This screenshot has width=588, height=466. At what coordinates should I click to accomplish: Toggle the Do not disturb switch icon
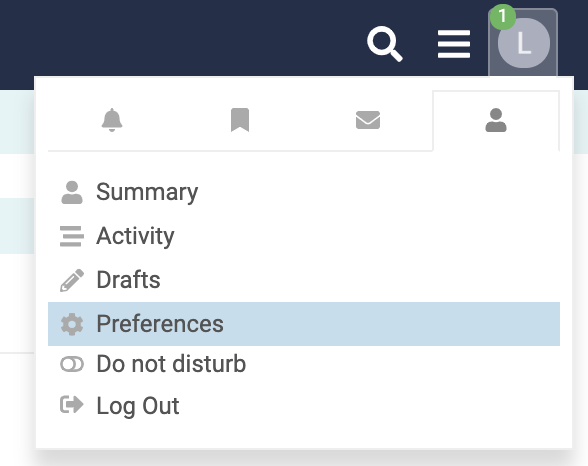(72, 364)
